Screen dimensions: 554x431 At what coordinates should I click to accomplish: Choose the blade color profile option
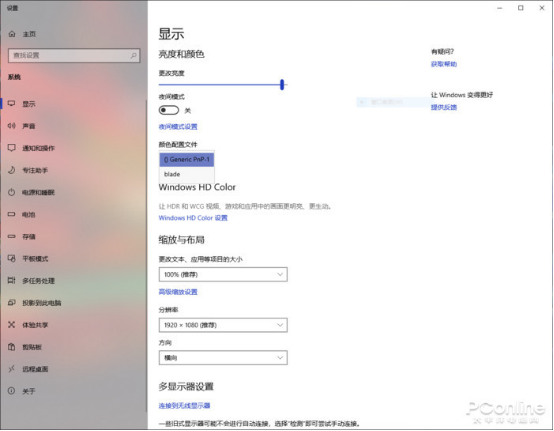pyautogui.click(x=187, y=174)
